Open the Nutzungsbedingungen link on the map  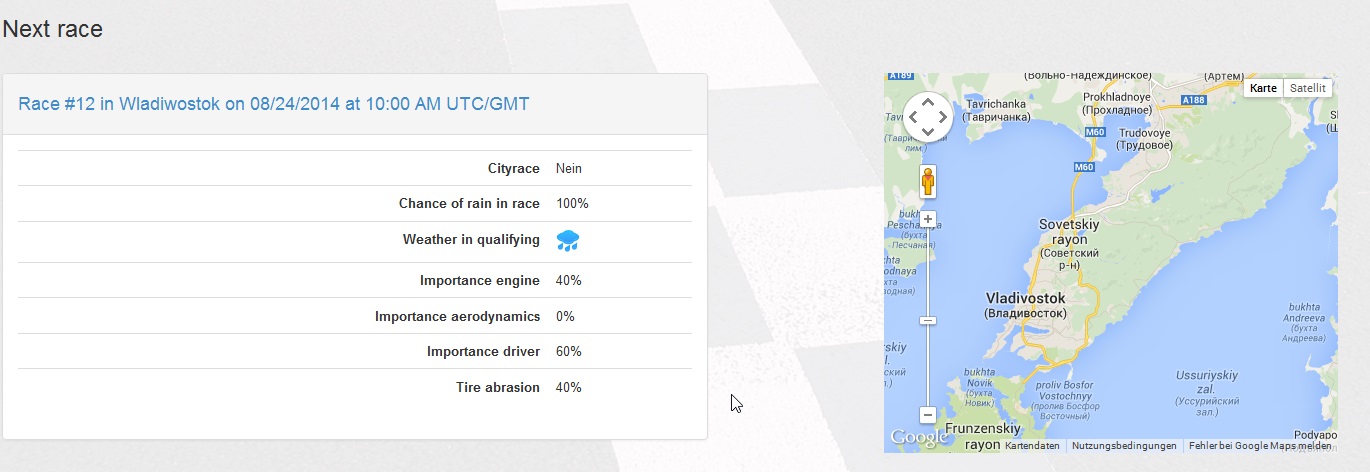click(x=1124, y=446)
